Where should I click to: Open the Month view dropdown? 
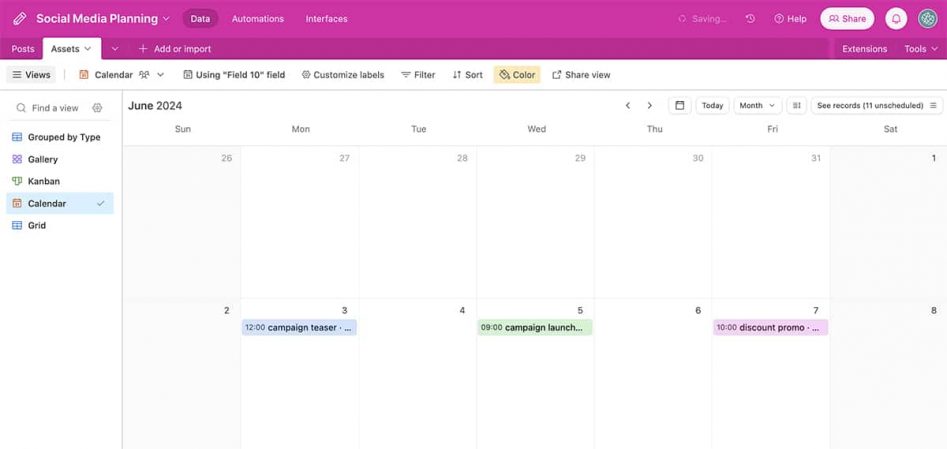point(757,105)
